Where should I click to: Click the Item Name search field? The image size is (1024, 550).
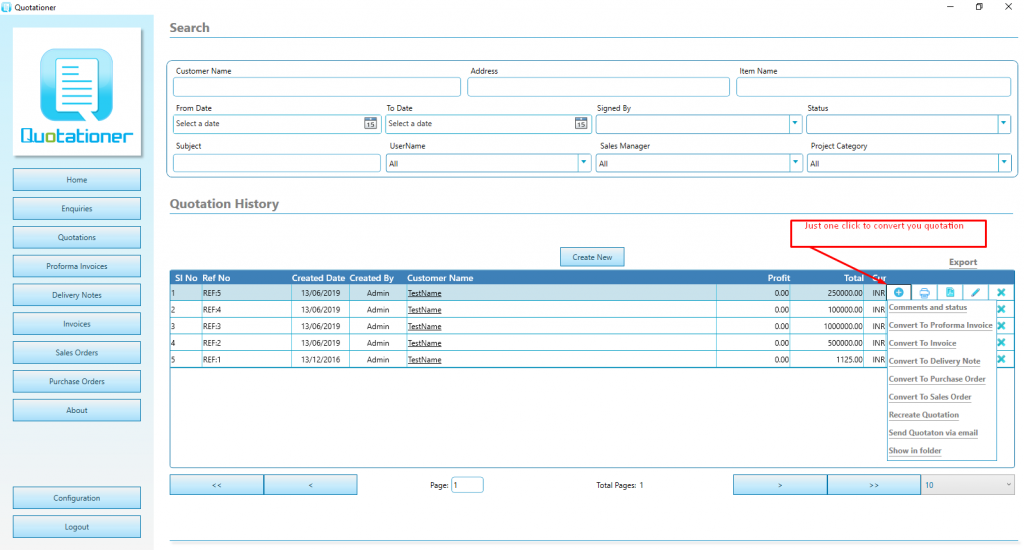tap(873, 87)
